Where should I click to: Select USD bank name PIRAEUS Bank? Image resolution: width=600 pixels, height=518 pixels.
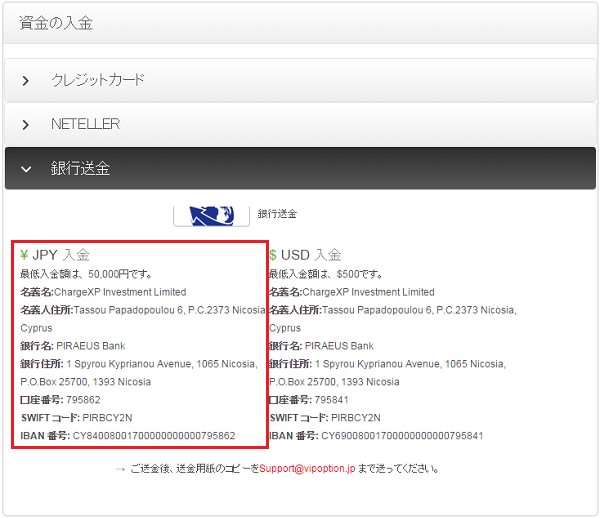click(339, 346)
